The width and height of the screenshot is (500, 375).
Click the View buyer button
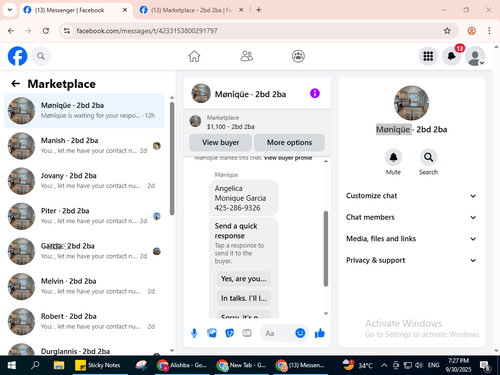coord(220,143)
